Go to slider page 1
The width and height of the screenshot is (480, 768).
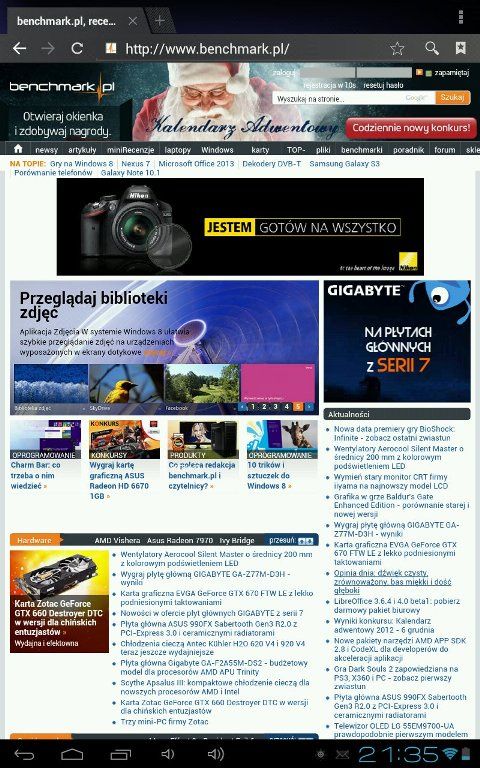pyautogui.click(x=253, y=407)
